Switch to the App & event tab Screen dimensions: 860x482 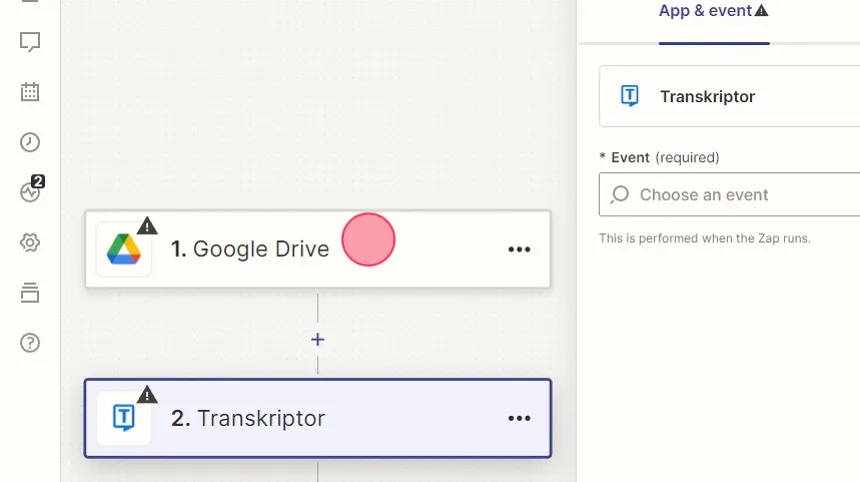tap(714, 11)
